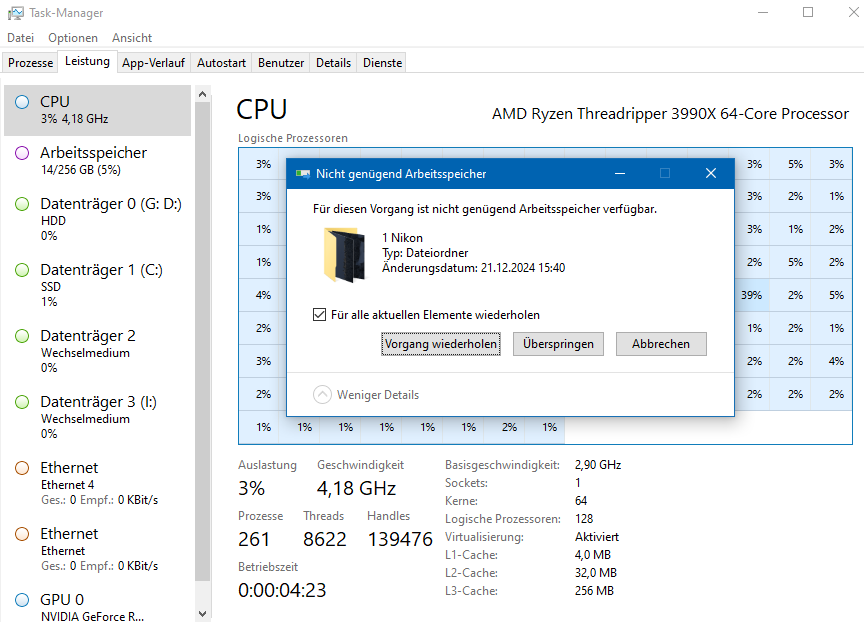Collapse details with Weniger Details chevron
Viewport: 864px width, 635px height.
322,395
